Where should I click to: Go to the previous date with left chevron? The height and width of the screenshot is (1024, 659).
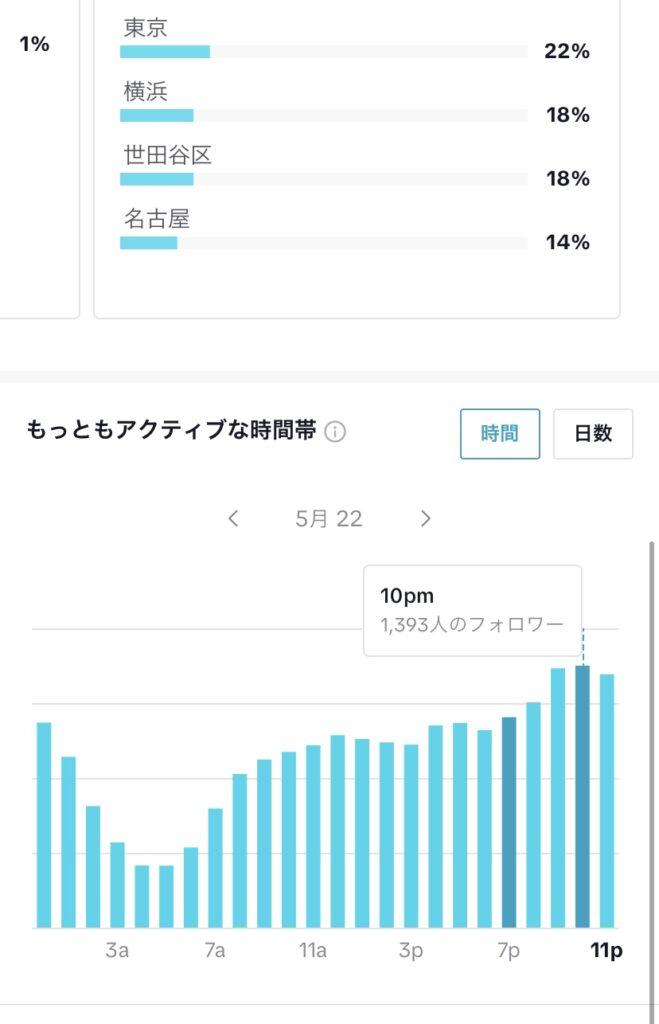pos(233,518)
